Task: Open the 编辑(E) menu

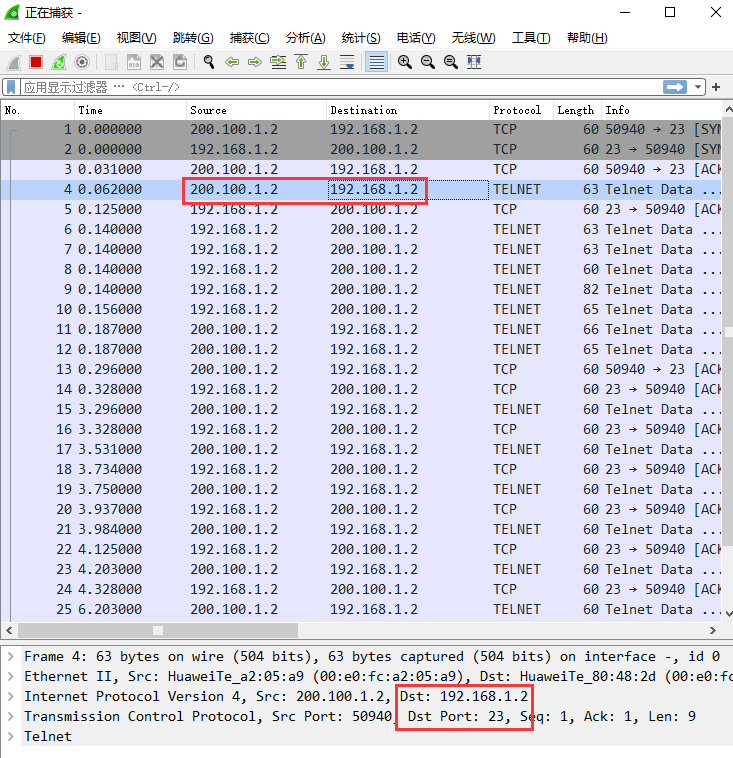Action: click(81, 38)
